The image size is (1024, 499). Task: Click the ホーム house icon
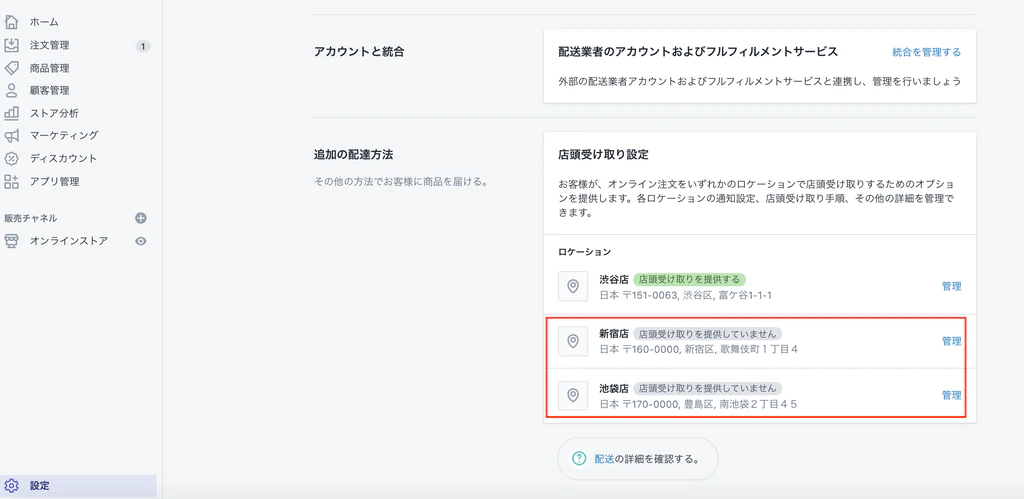11,22
